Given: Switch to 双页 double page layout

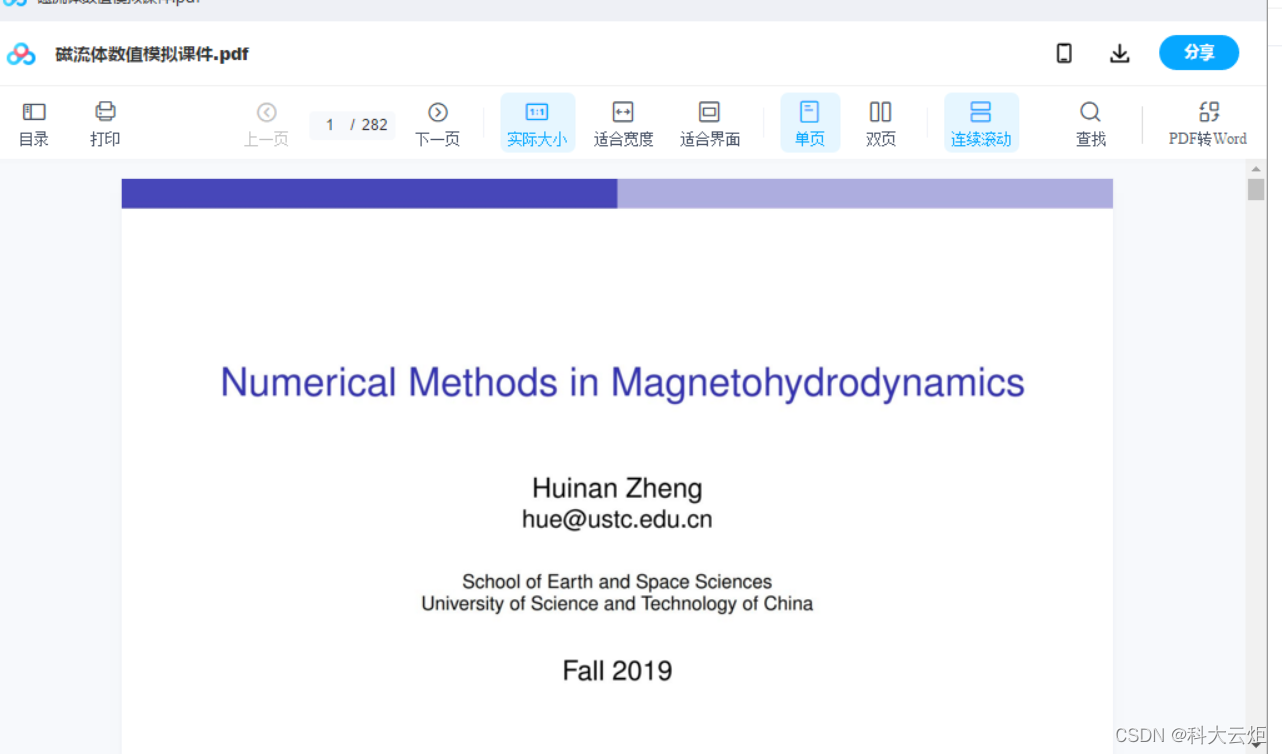Looking at the screenshot, I should click(881, 125).
